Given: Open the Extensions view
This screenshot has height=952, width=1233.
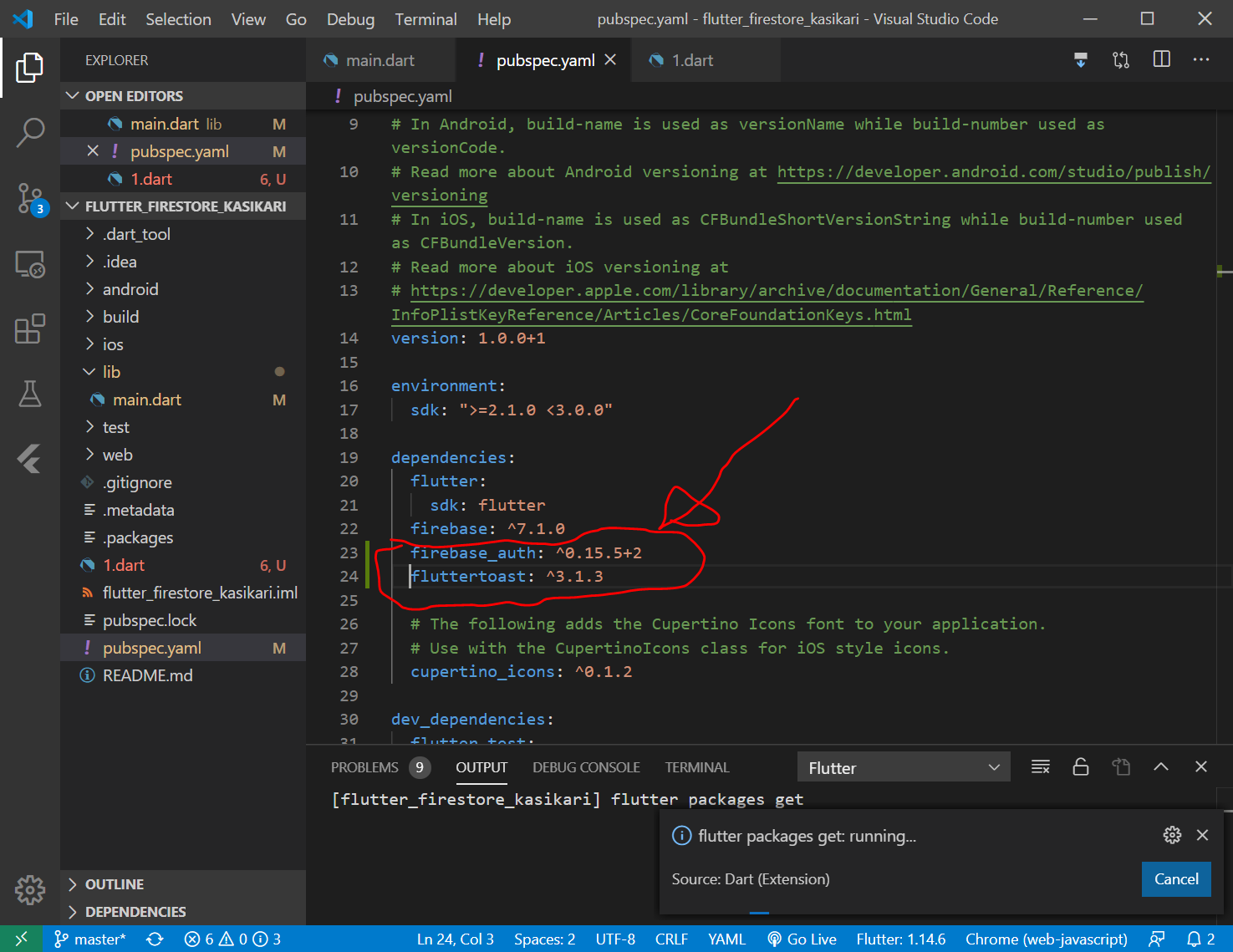Looking at the screenshot, I should point(30,328).
